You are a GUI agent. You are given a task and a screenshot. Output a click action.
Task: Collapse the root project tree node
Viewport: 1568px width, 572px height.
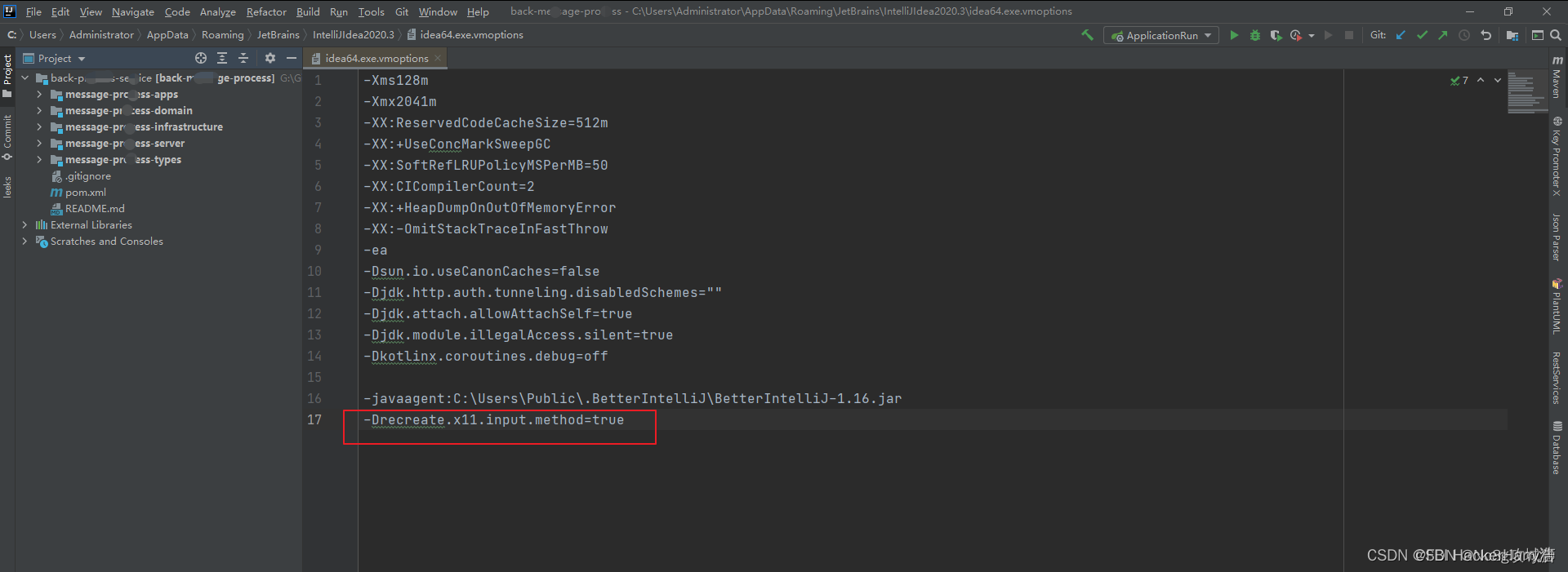[25, 78]
